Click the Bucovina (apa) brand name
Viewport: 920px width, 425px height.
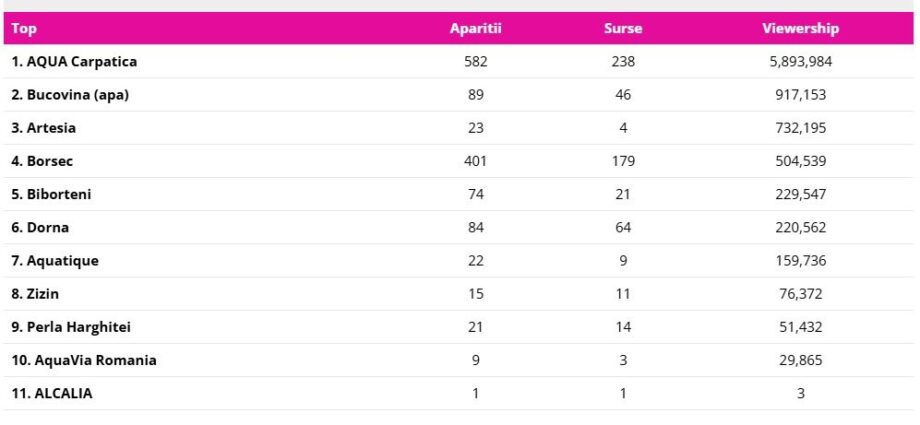click(70, 95)
